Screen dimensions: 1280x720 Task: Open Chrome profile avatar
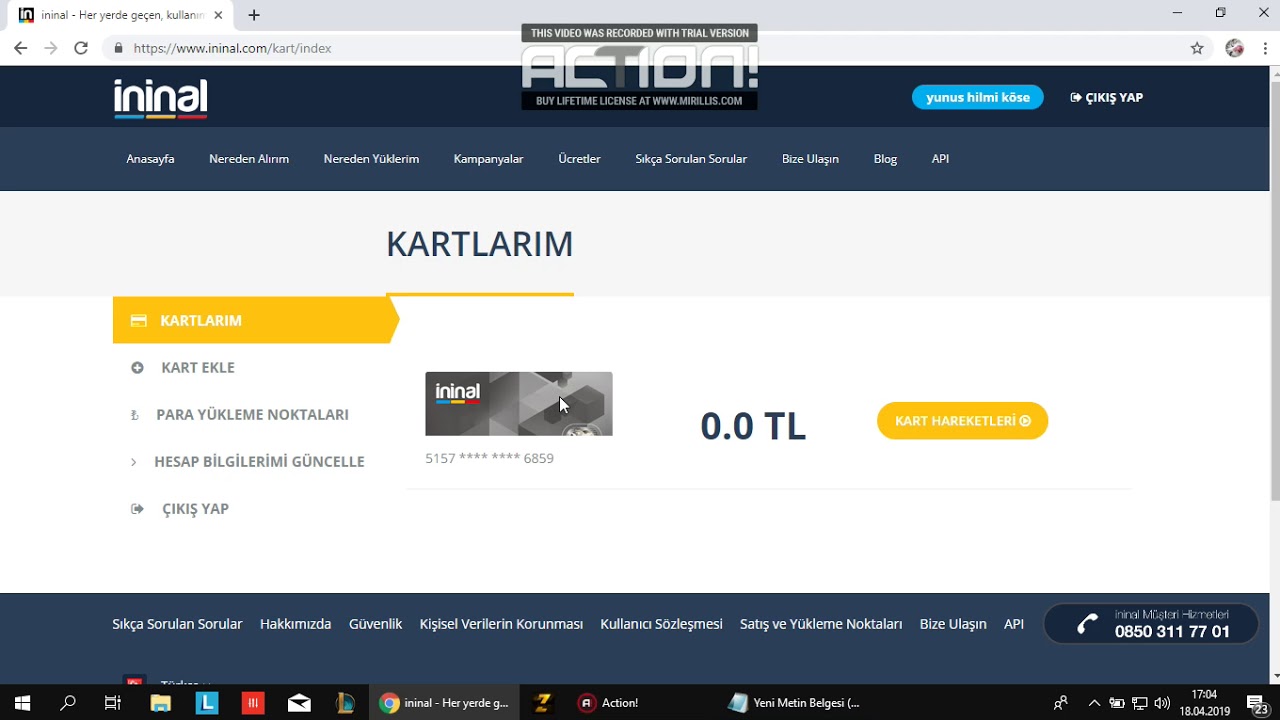pos(1235,48)
